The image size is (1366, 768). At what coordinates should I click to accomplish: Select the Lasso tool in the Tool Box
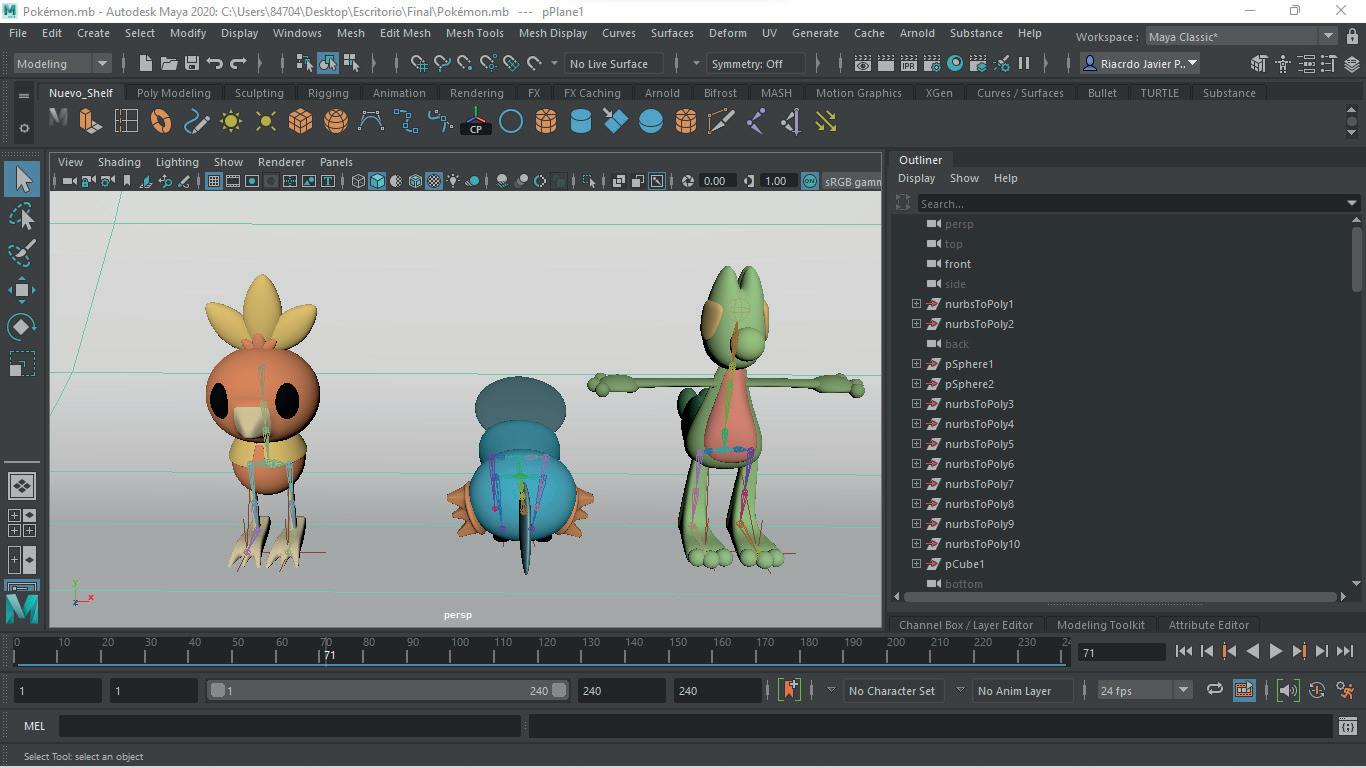coord(22,216)
